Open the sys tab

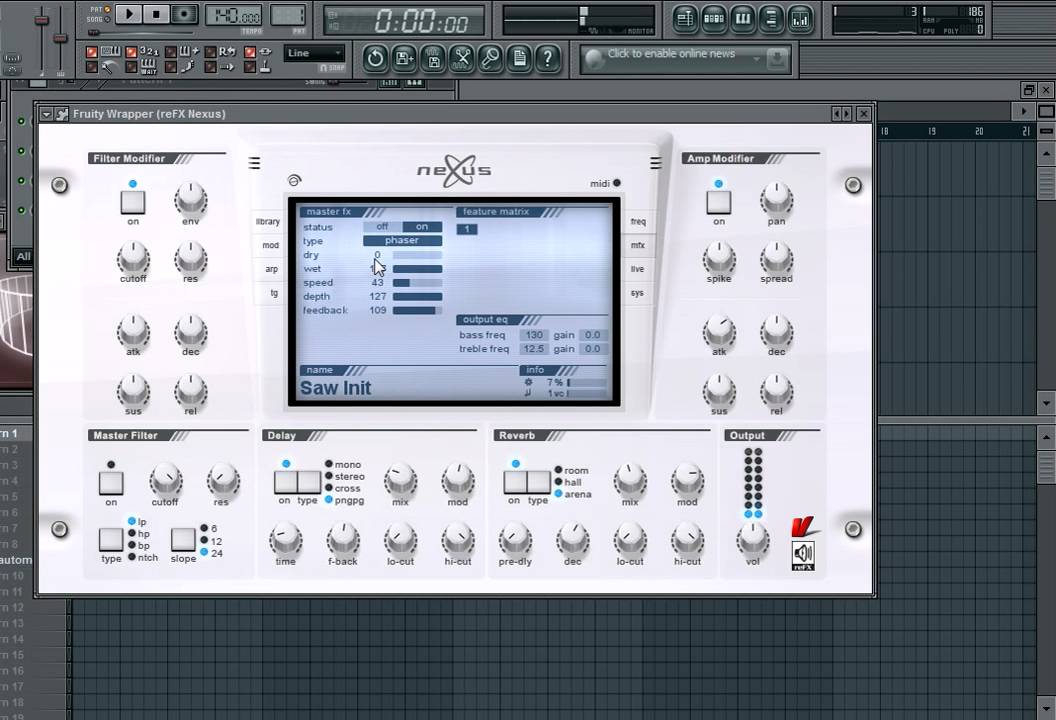click(x=637, y=293)
